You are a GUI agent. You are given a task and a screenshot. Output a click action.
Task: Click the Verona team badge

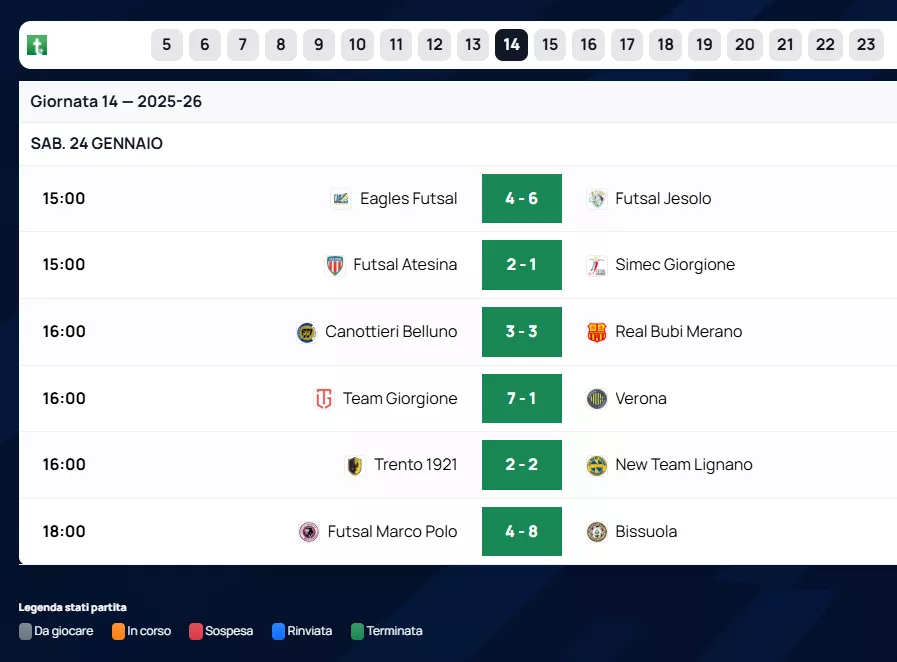[597, 399]
